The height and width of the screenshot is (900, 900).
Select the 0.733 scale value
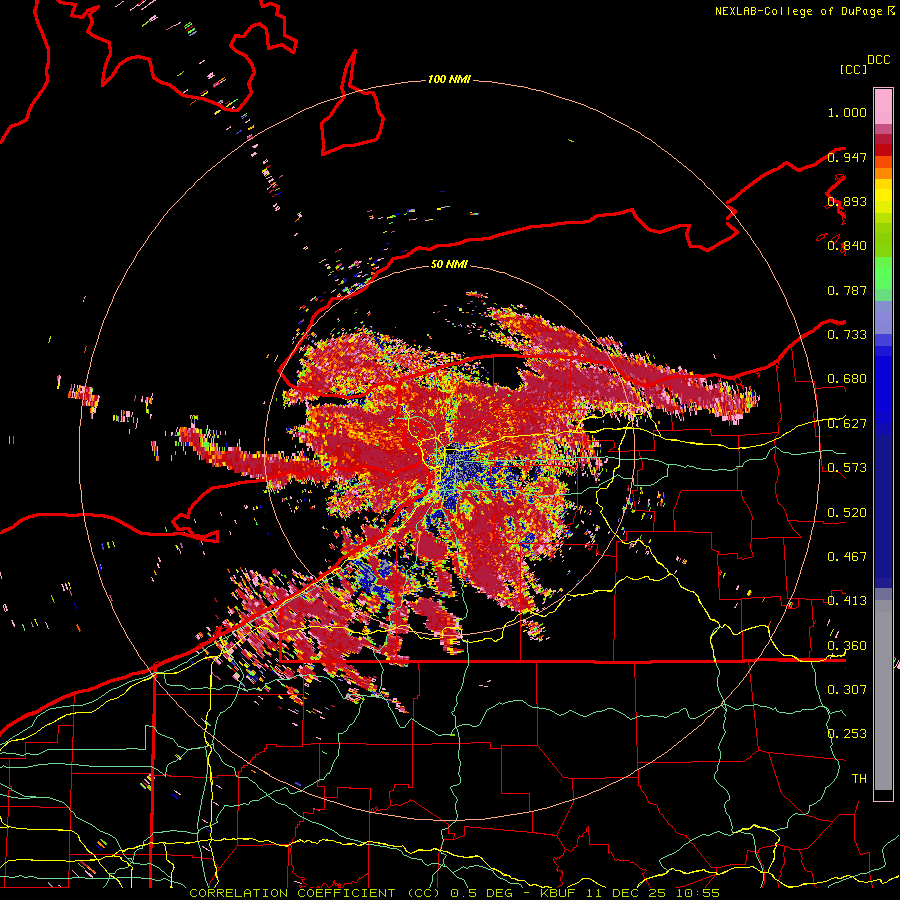pos(847,334)
